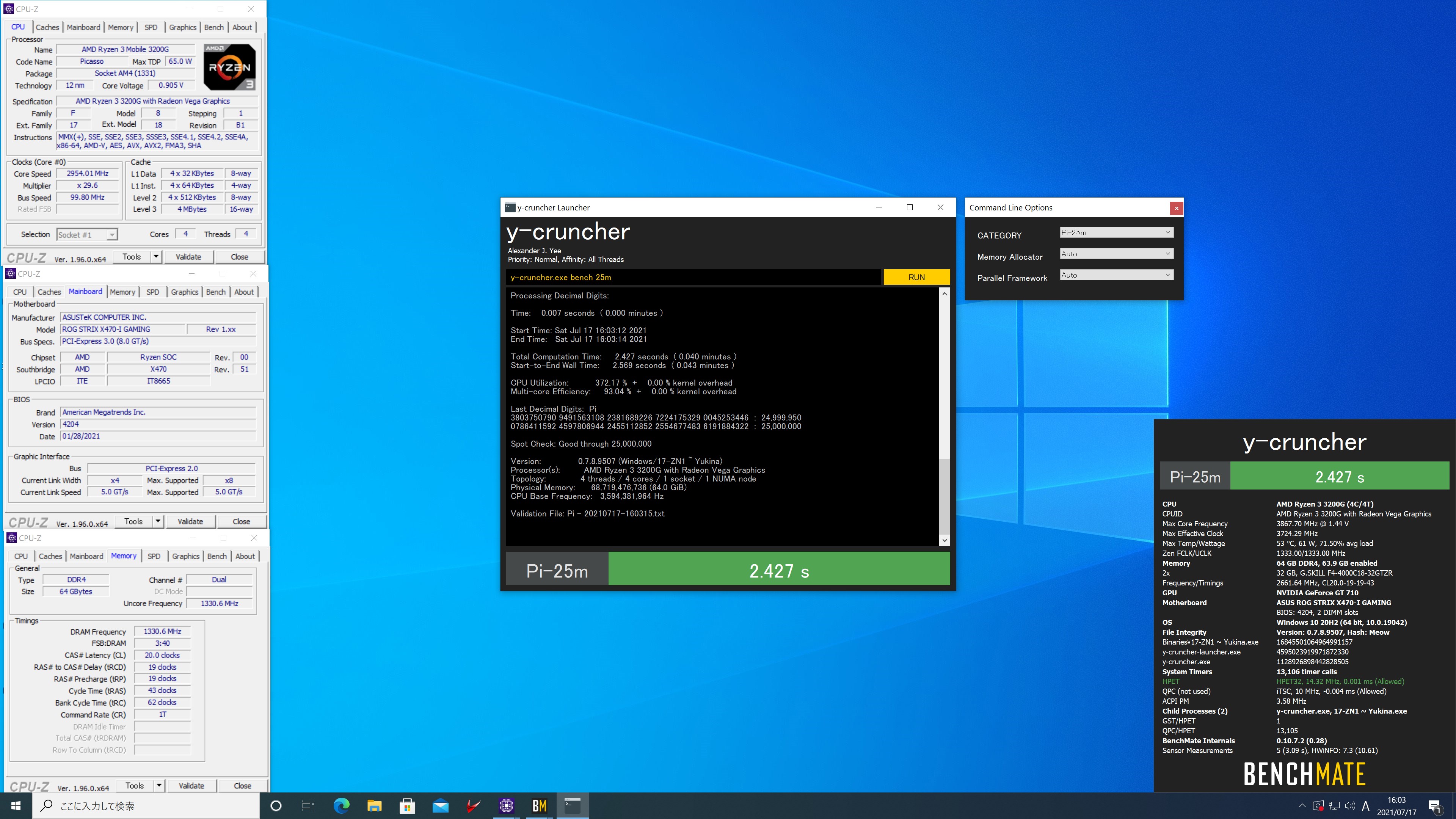This screenshot has width=1456, height=819.
Task: Click the top CPU-Z window title icon
Action: [8, 9]
